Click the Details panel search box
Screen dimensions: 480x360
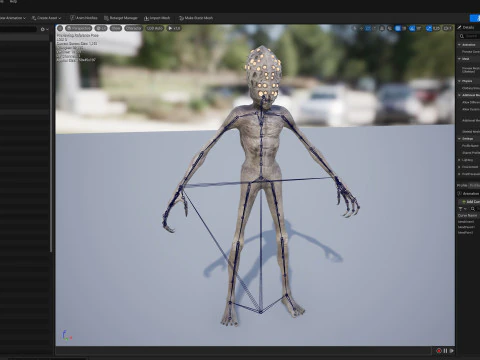pyautogui.click(x=471, y=36)
